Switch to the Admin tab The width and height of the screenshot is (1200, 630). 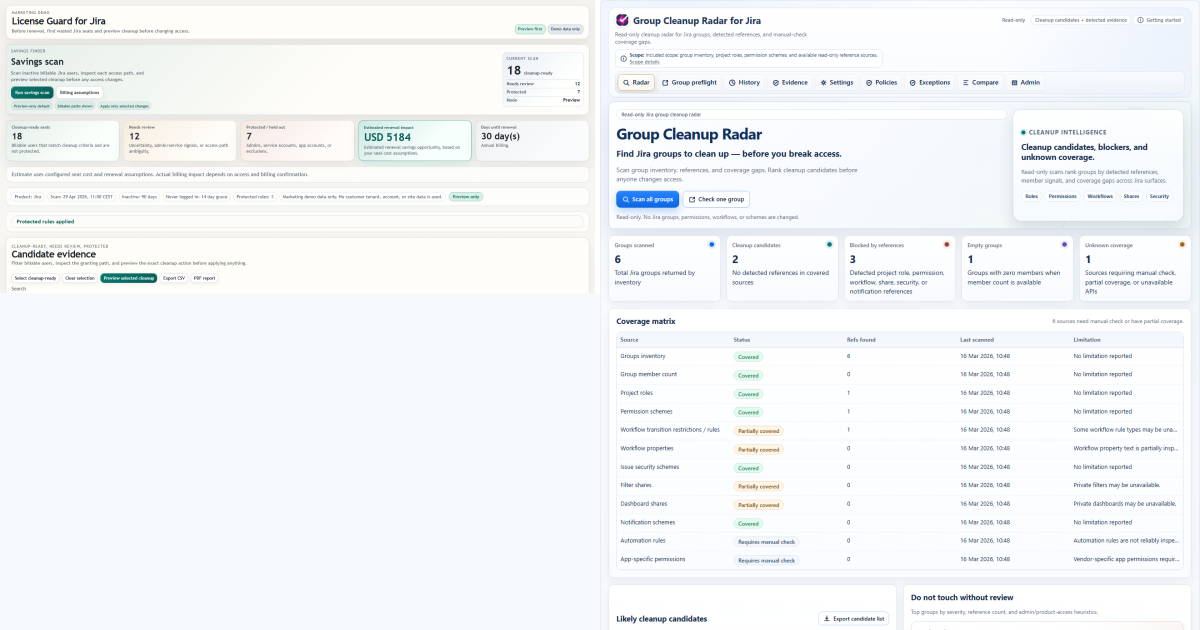pyautogui.click(x=1026, y=83)
